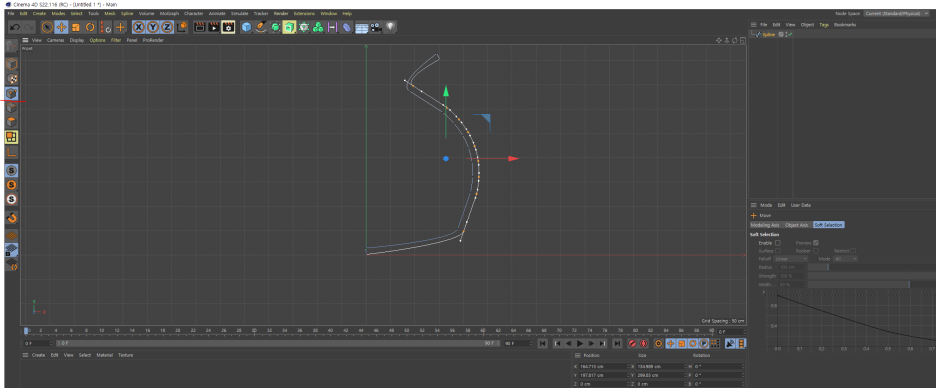Adjust the Radius slider bar
The width and height of the screenshot is (936, 388).
[872, 267]
